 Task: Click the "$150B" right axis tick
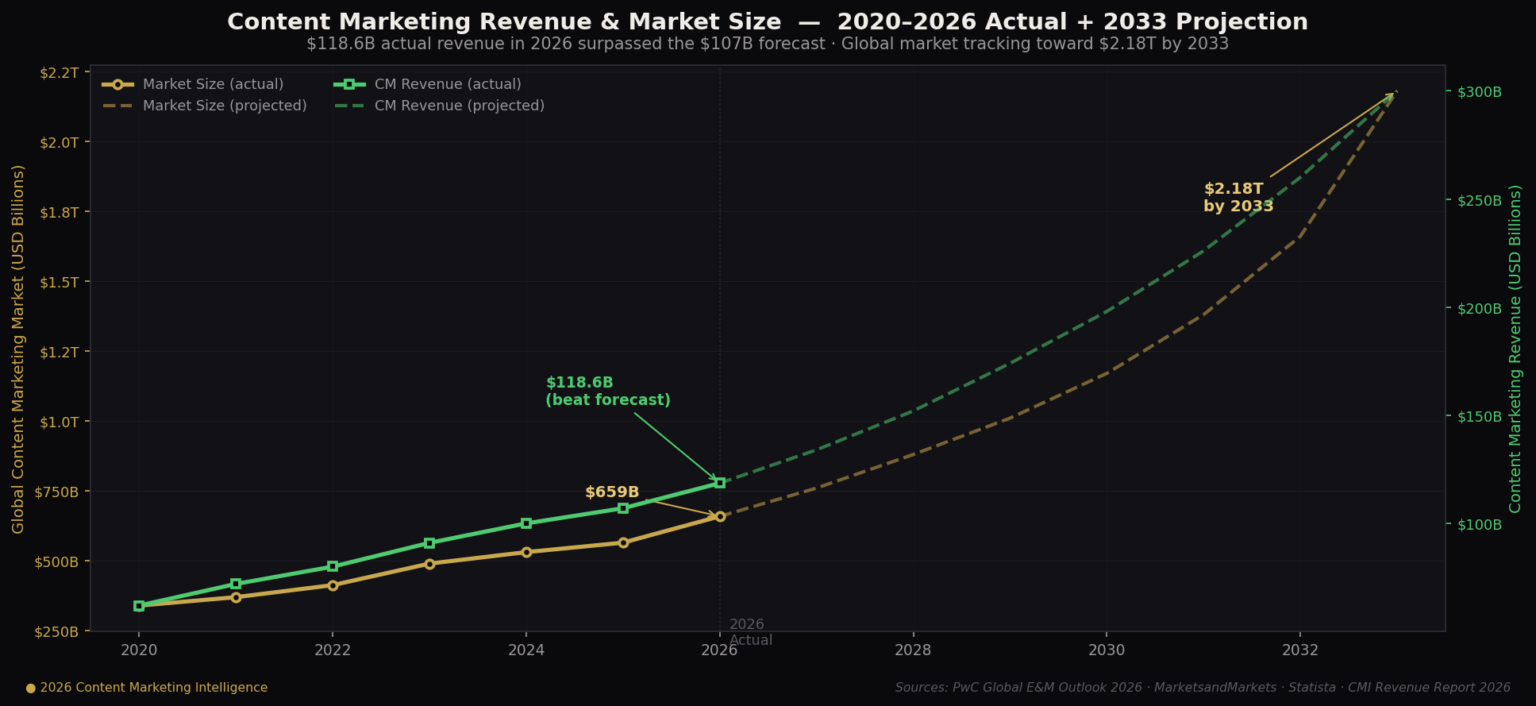[x=1480, y=416]
